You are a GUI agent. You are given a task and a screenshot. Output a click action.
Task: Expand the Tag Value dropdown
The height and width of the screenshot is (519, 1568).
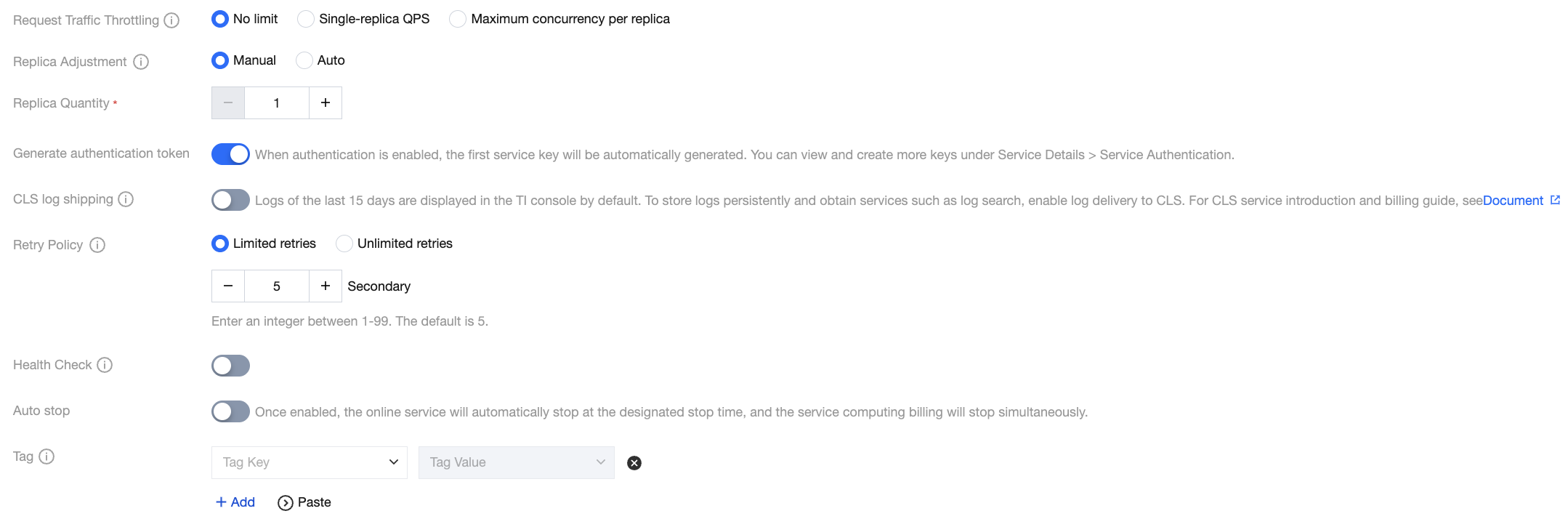[517, 462]
